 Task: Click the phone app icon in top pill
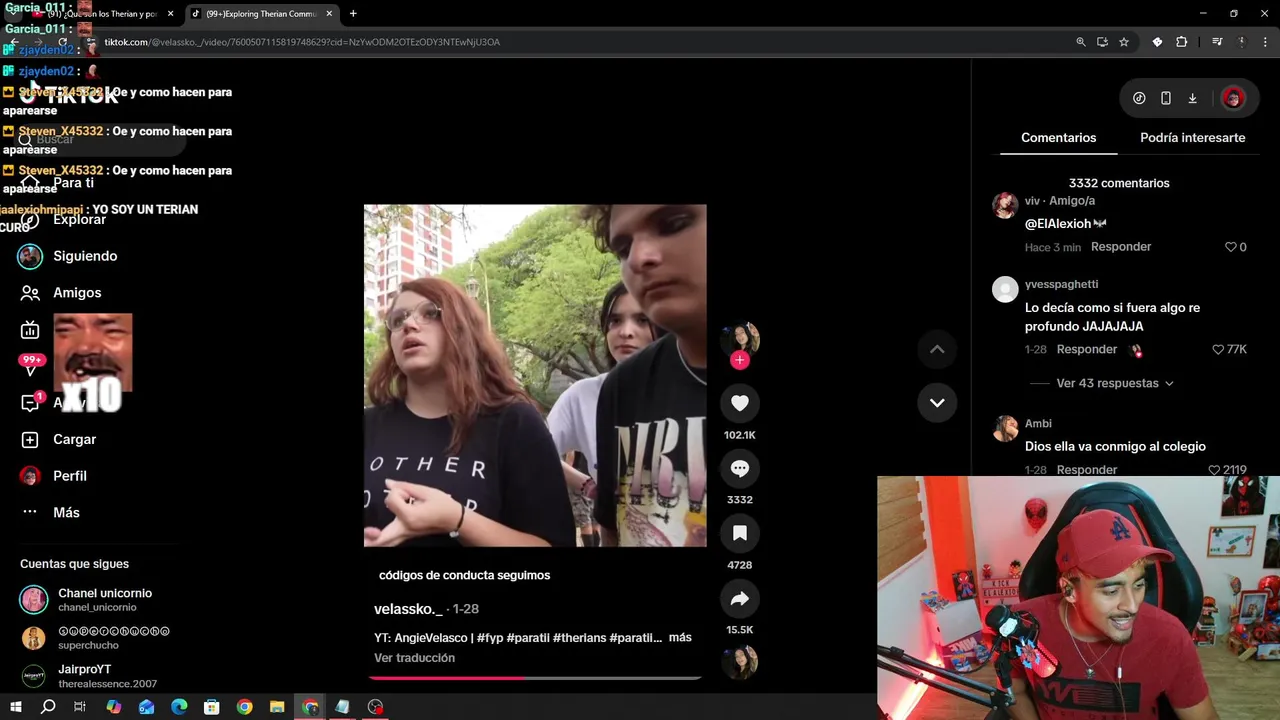pos(1166,98)
